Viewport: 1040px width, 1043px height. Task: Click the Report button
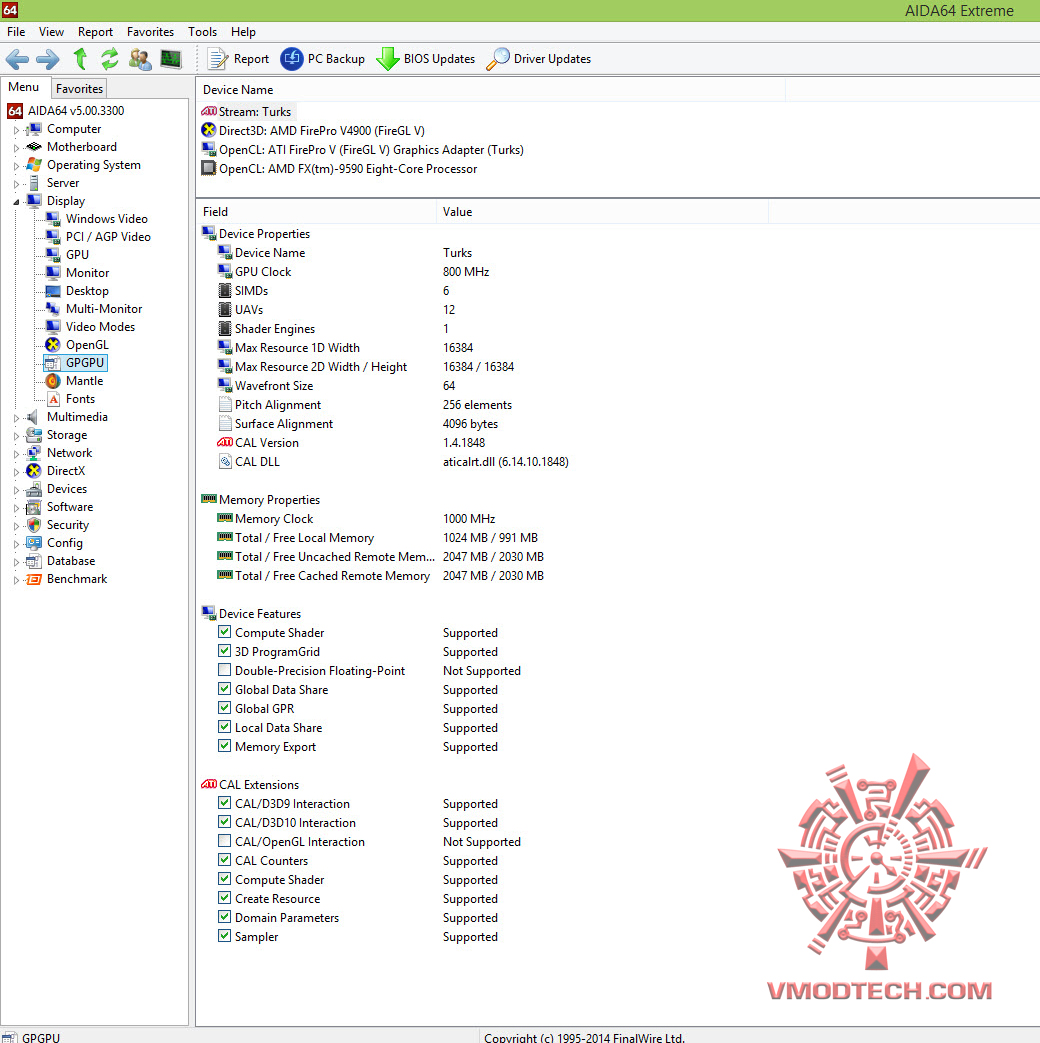238,59
